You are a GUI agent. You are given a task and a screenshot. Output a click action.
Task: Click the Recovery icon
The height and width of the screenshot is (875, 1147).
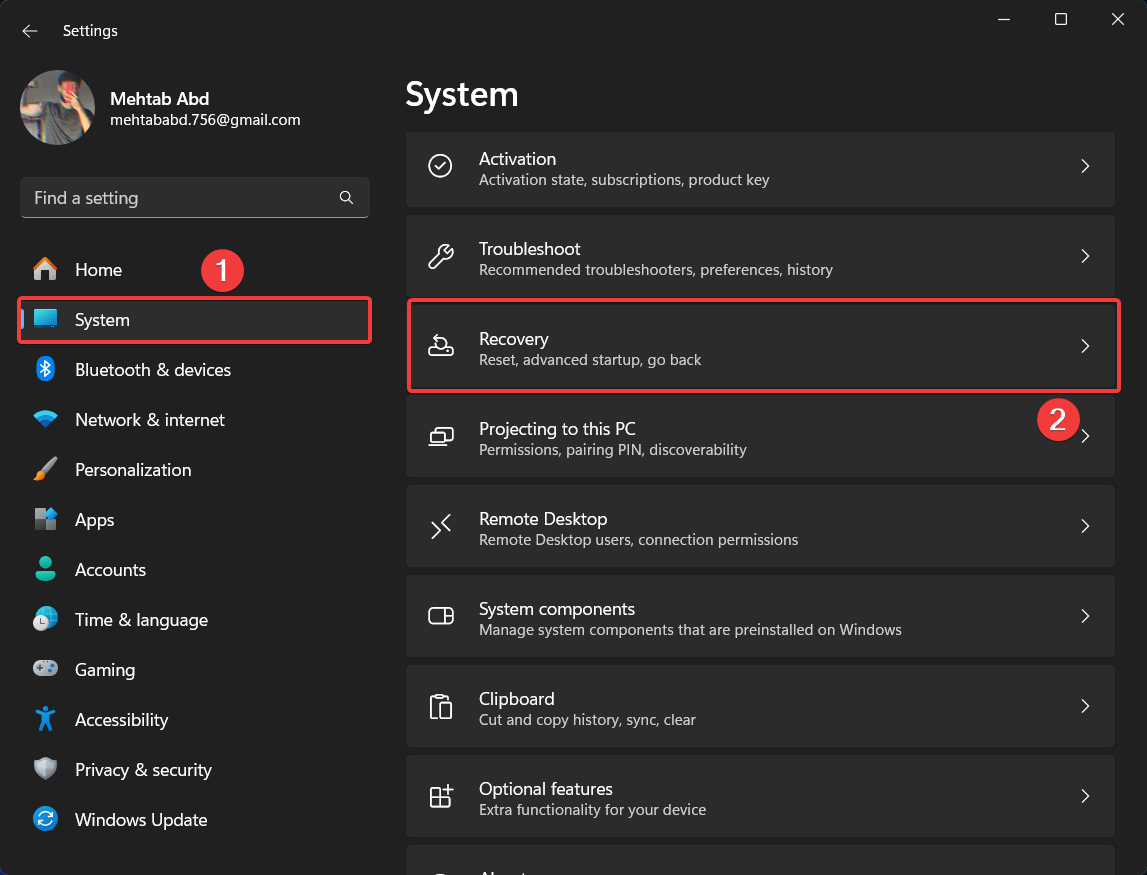tap(440, 346)
